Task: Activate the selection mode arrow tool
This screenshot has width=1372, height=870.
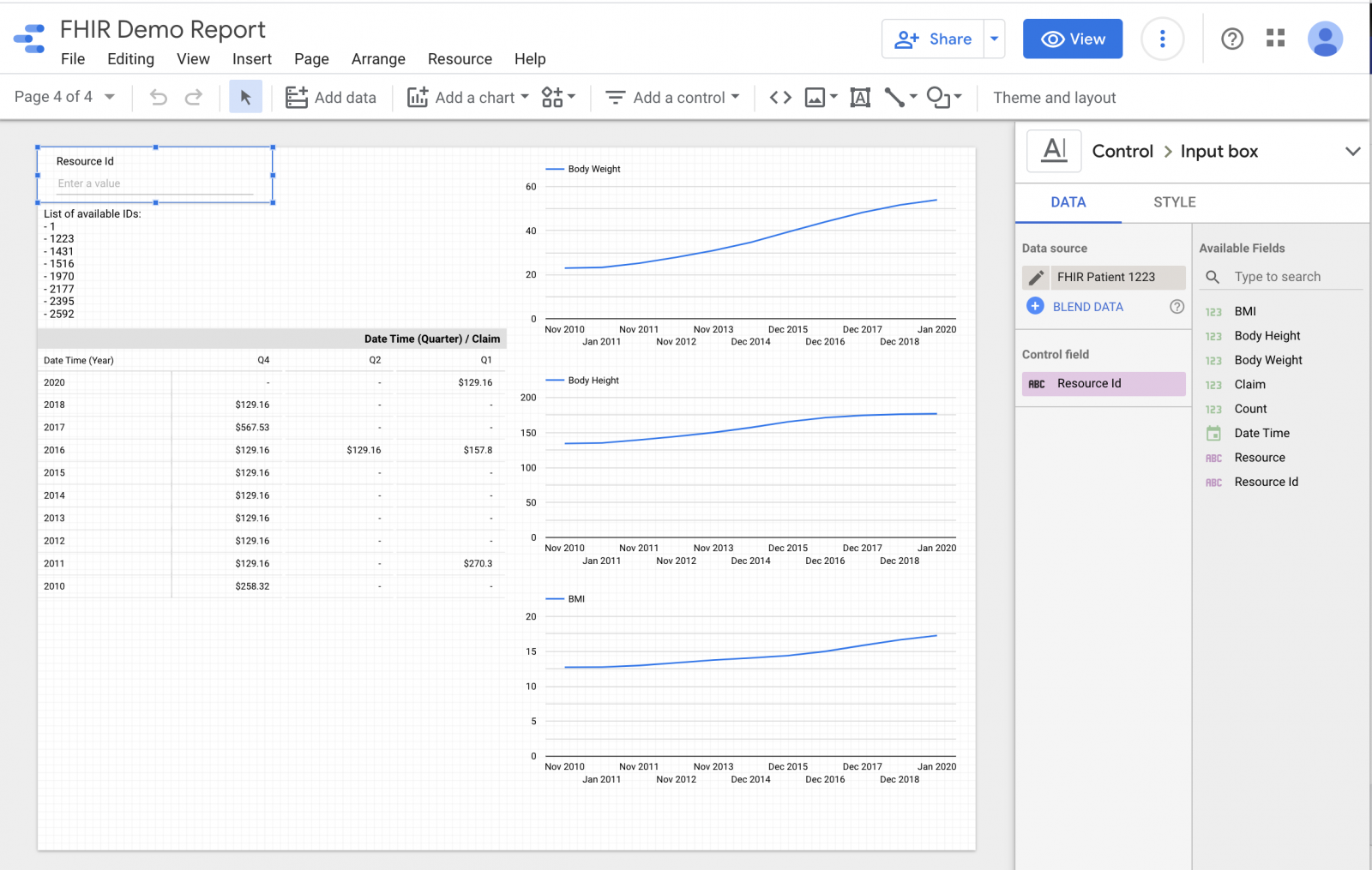Action: click(246, 98)
